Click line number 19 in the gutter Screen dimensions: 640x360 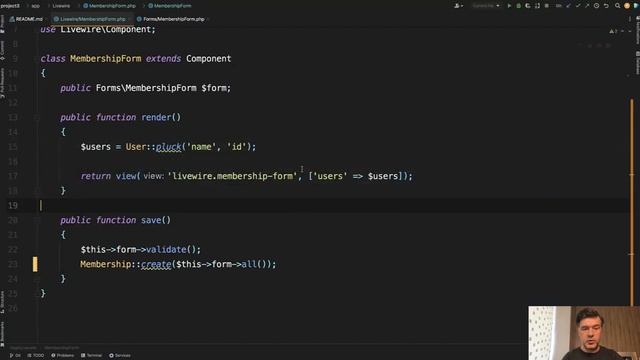(13, 205)
